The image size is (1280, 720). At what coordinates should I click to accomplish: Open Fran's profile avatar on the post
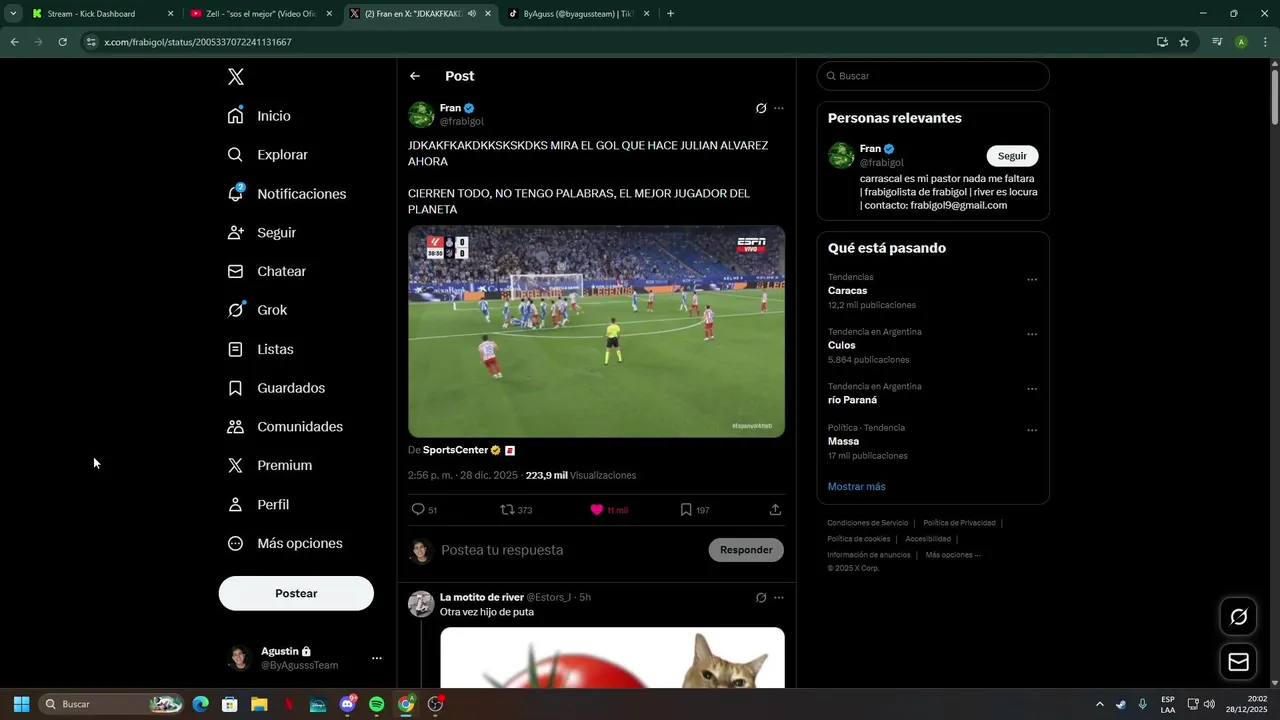tap(421, 114)
